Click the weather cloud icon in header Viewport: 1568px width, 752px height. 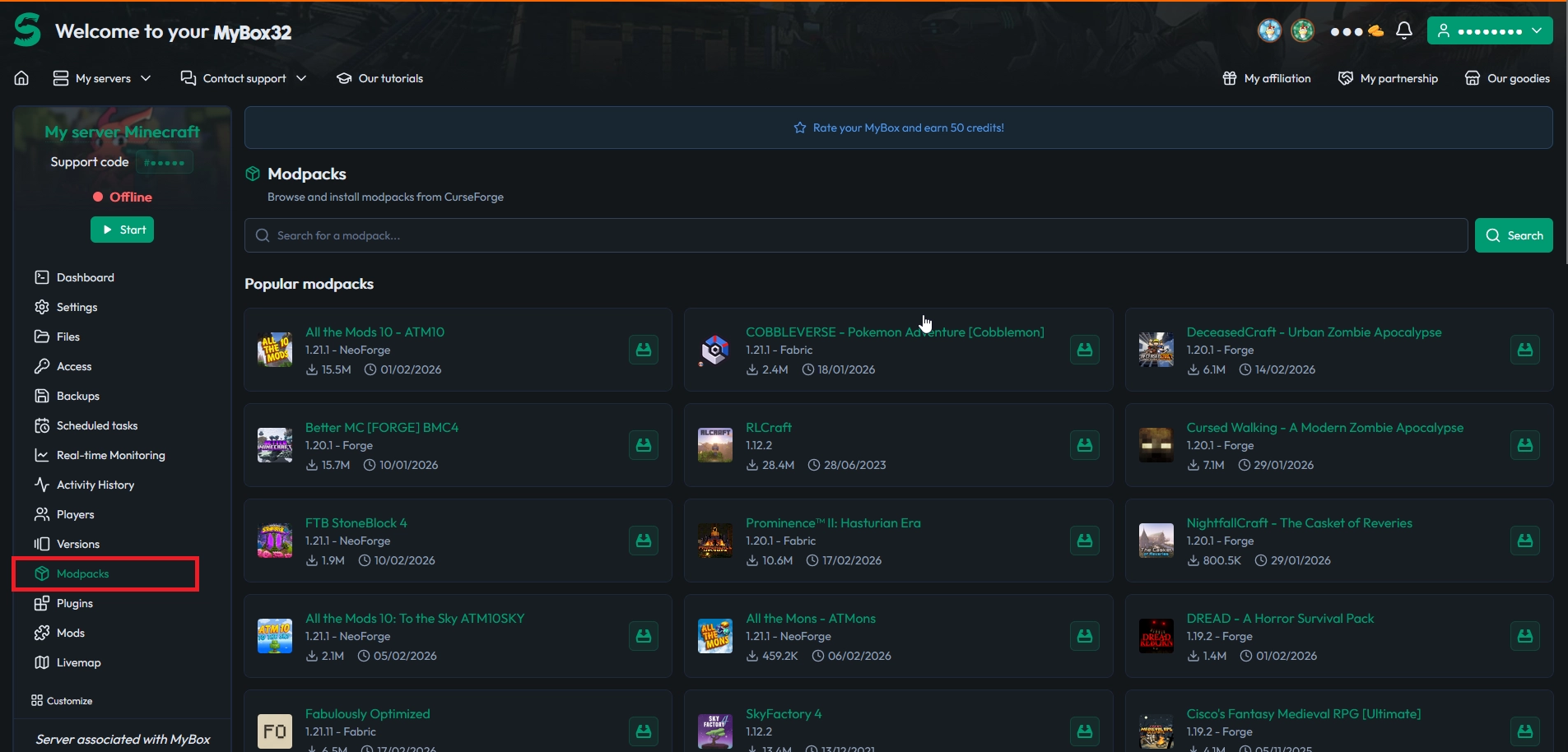click(x=1375, y=31)
